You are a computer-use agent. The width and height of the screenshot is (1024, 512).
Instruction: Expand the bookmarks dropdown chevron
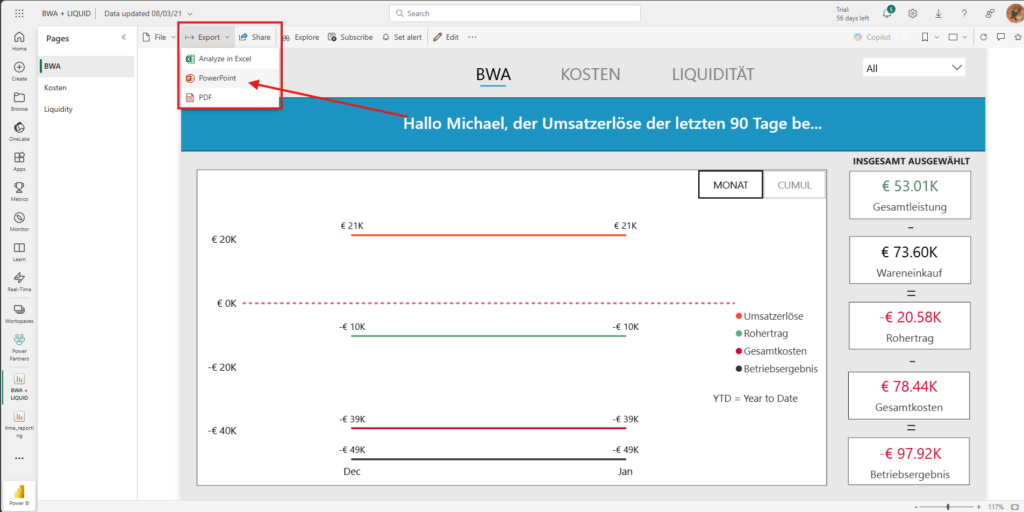click(x=937, y=37)
